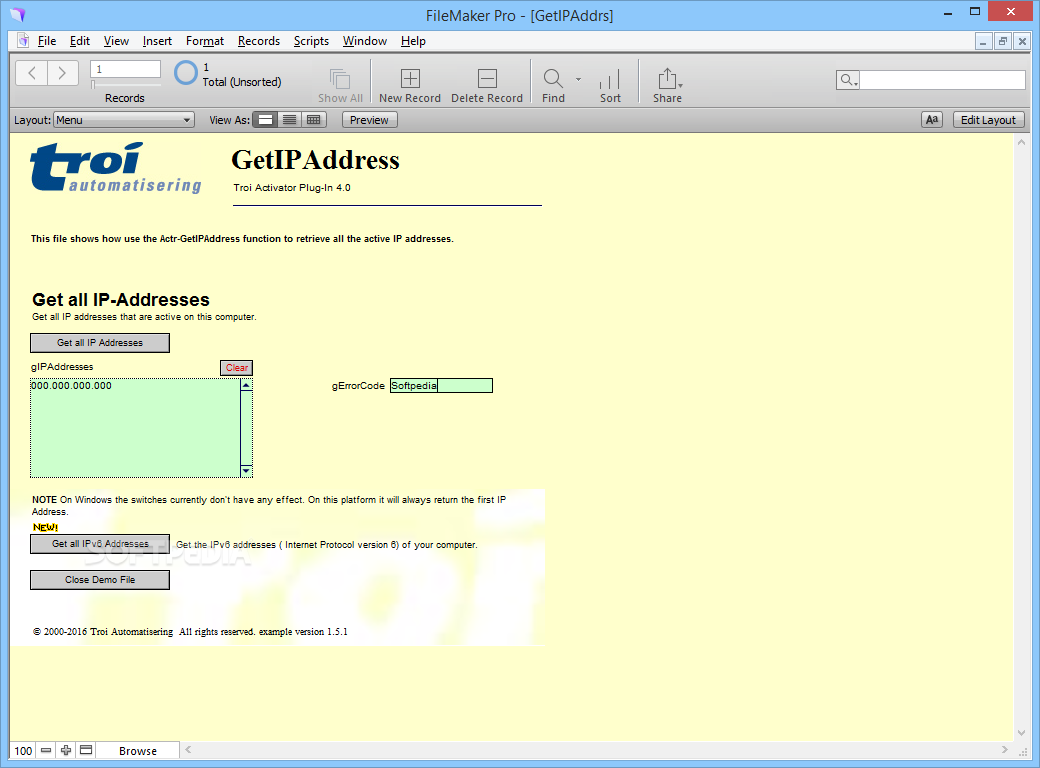Viewport: 1040px width, 768px height.
Task: Type in the quick find search field
Action: pyautogui.click(x=942, y=80)
